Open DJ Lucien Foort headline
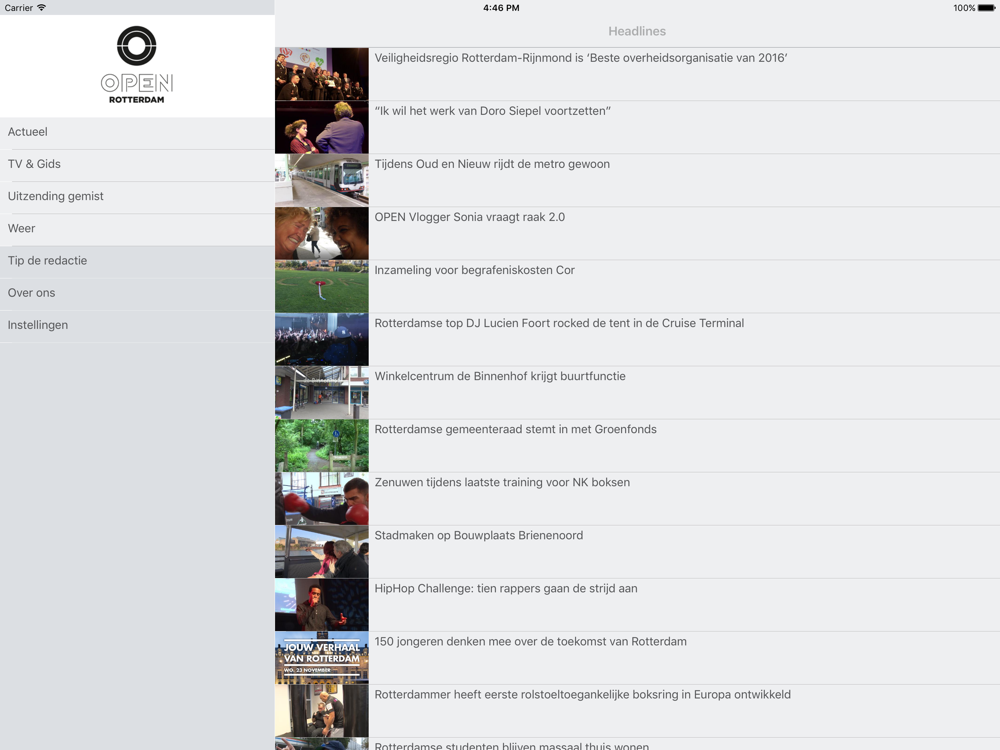The height and width of the screenshot is (750, 1000). pos(559,323)
